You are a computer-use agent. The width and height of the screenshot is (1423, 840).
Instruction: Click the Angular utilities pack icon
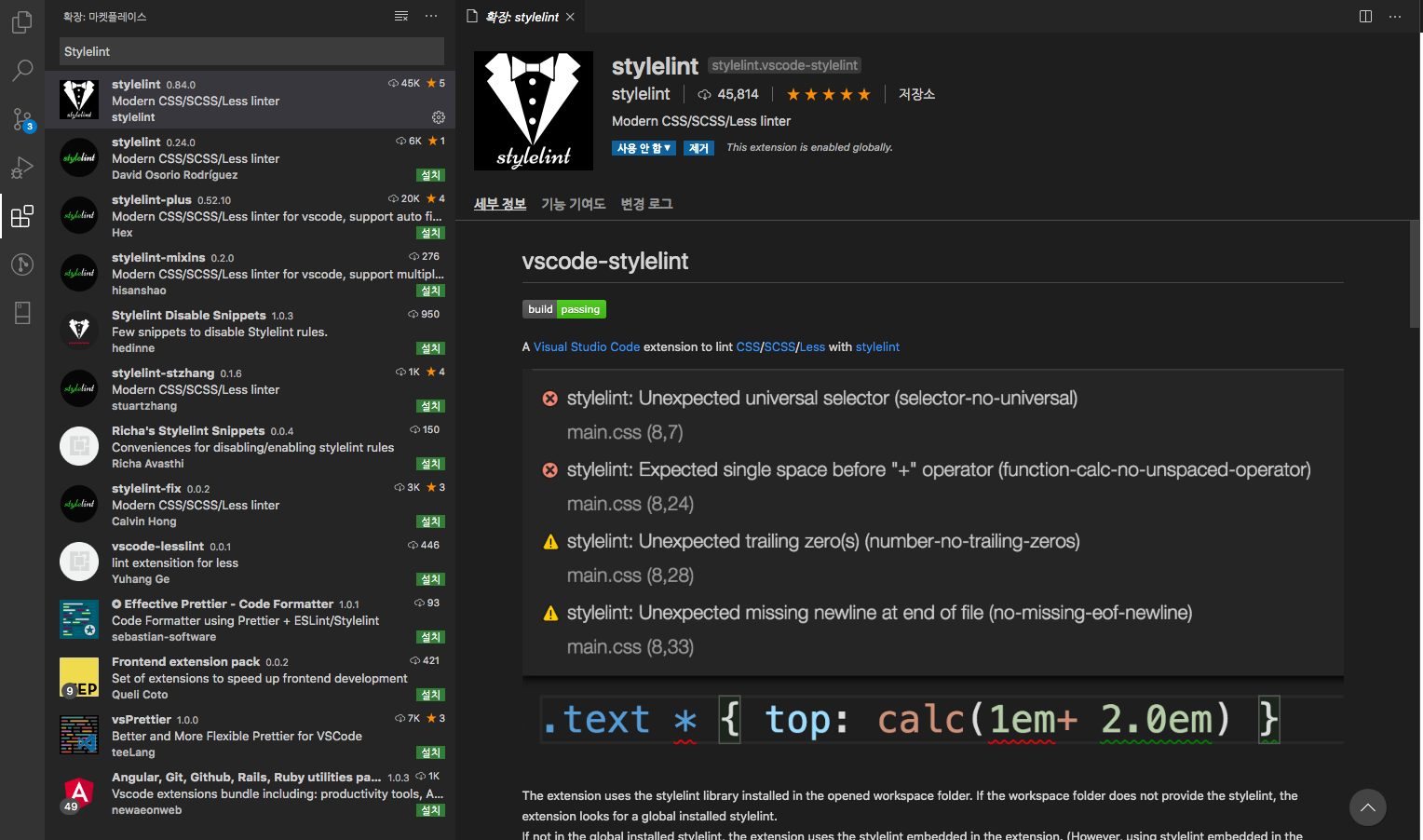coord(79,793)
